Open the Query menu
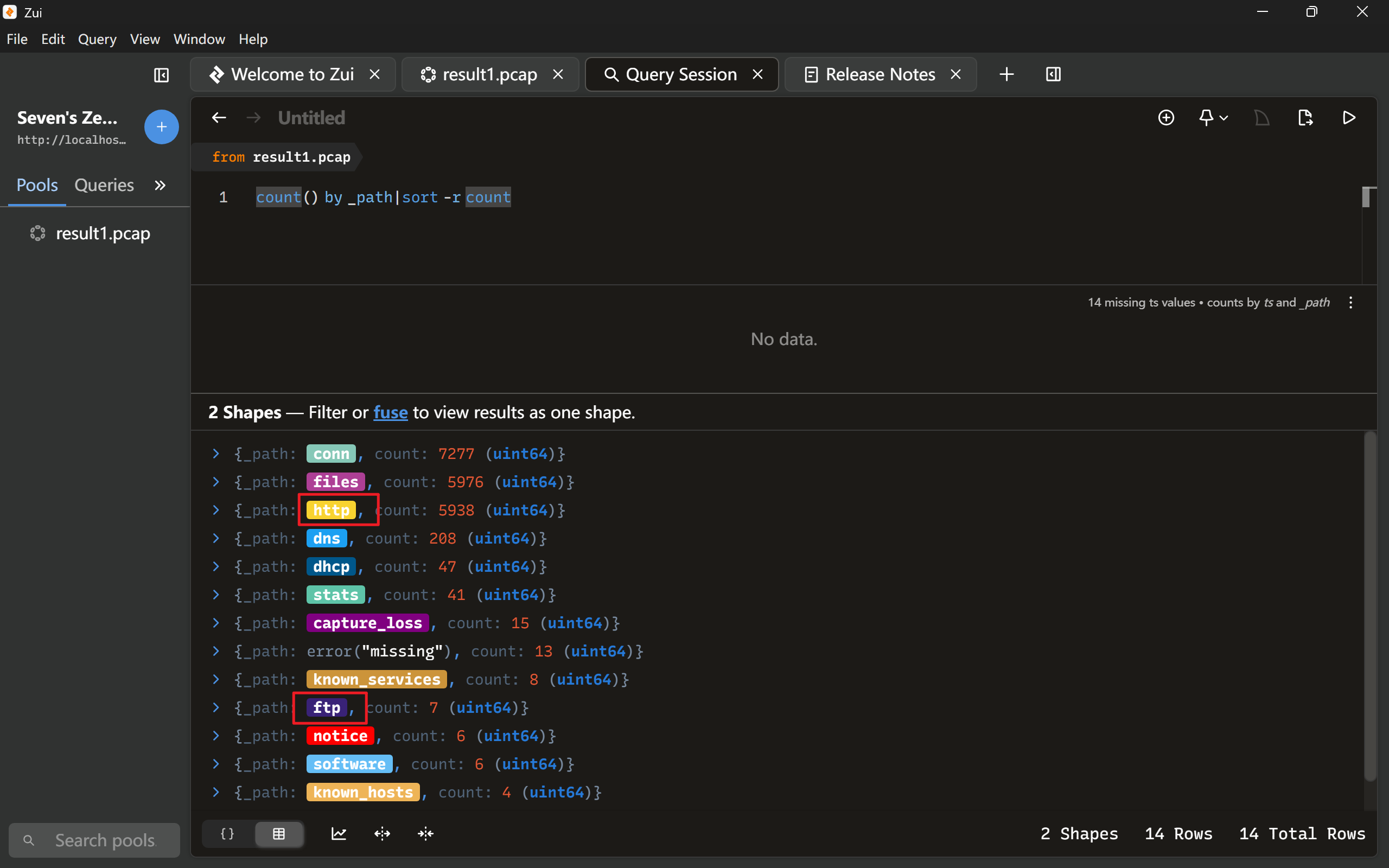Screen dimensions: 1389x868 [x=97, y=39]
